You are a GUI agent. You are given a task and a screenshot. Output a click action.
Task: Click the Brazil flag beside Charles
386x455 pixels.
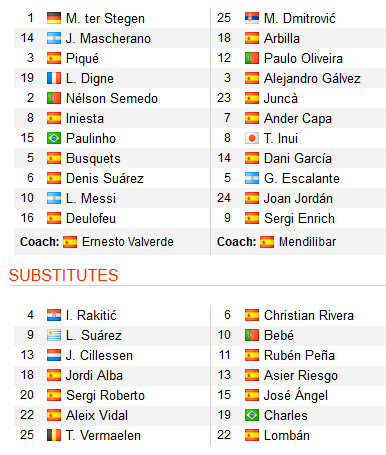tap(252, 415)
